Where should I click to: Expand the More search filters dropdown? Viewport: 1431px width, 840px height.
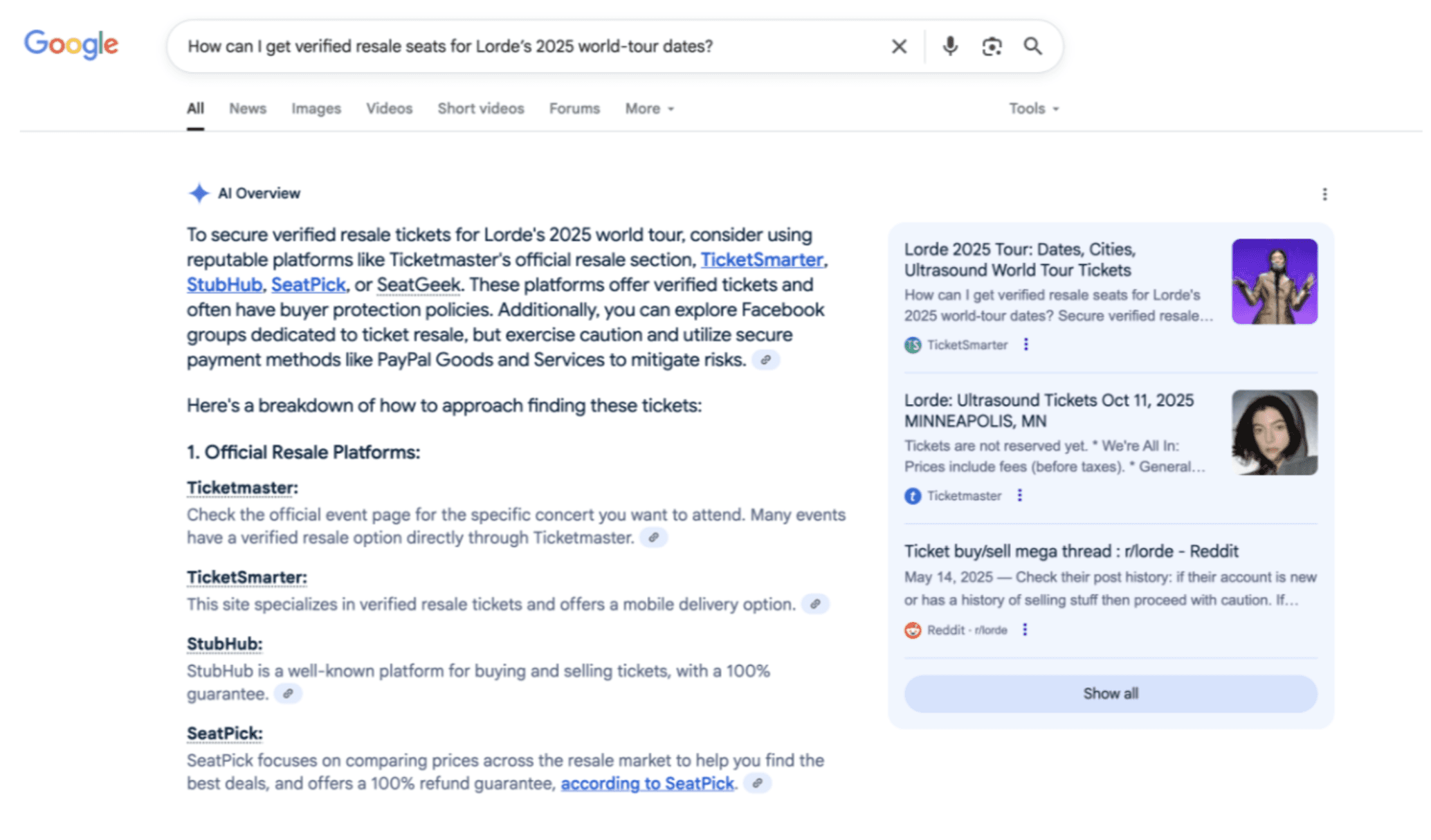649,109
